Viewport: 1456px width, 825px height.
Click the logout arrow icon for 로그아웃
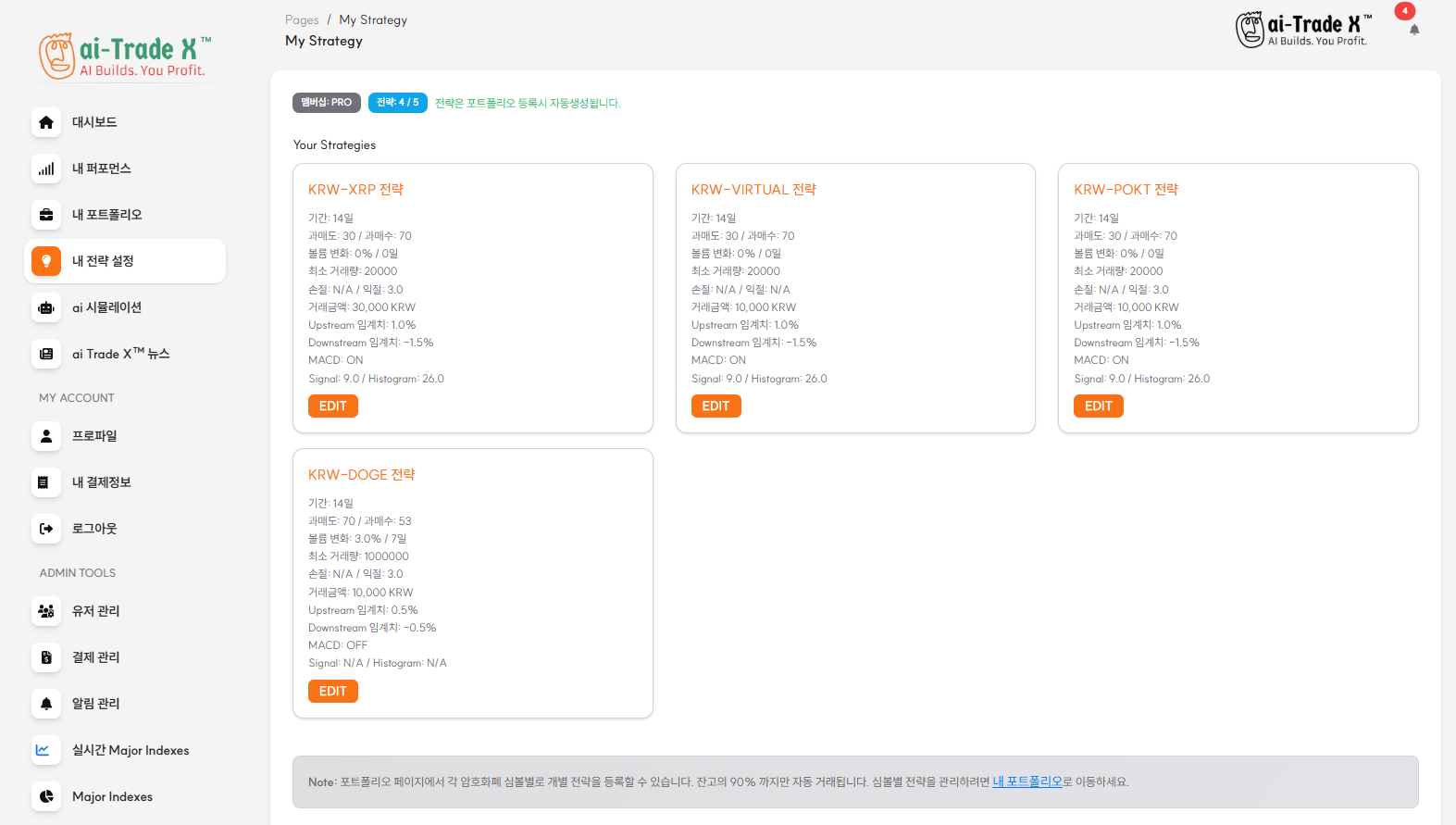point(46,529)
